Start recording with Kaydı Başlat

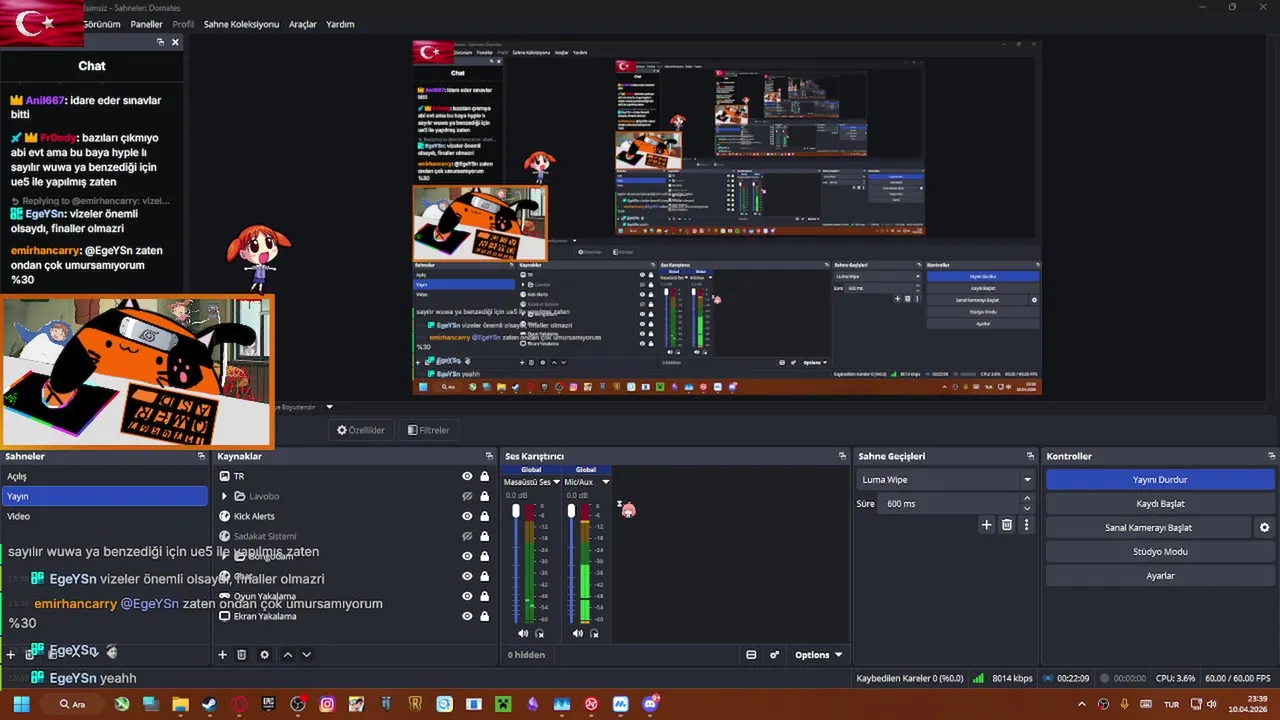(1160, 504)
